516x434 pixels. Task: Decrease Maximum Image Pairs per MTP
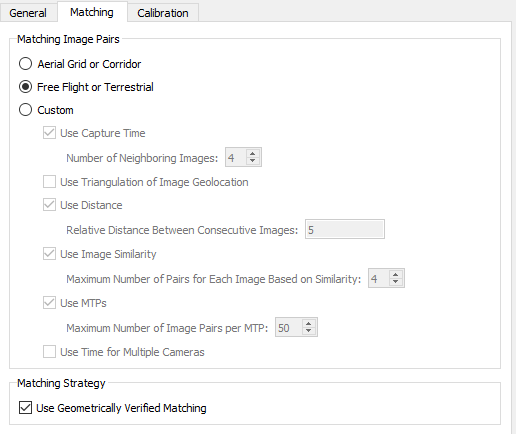pos(309,331)
